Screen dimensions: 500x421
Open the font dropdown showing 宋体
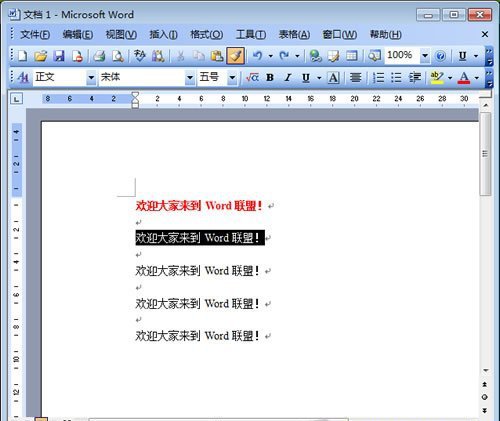point(190,78)
